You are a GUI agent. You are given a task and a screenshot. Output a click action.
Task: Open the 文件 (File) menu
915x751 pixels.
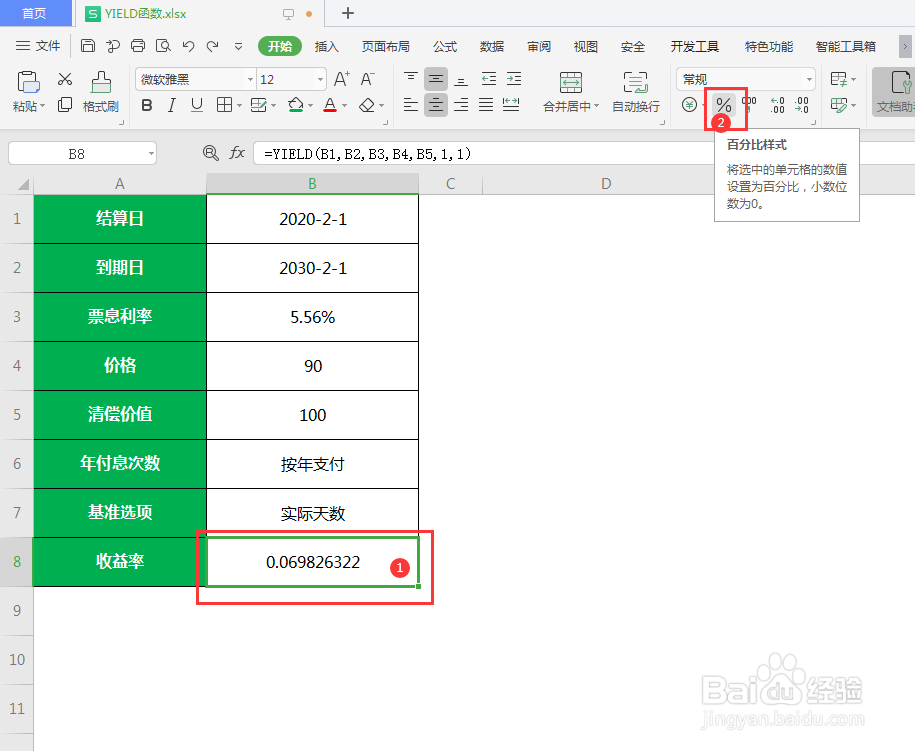[38, 46]
